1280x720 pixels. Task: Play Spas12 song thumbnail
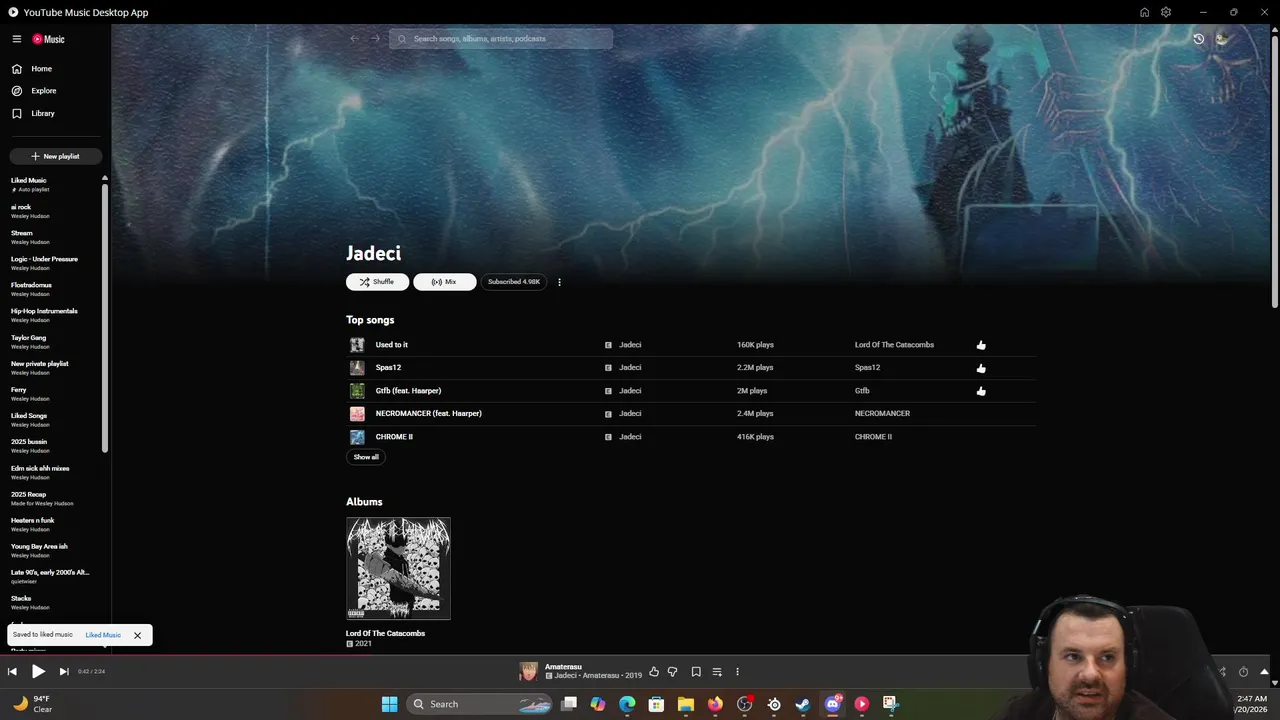[x=357, y=368]
